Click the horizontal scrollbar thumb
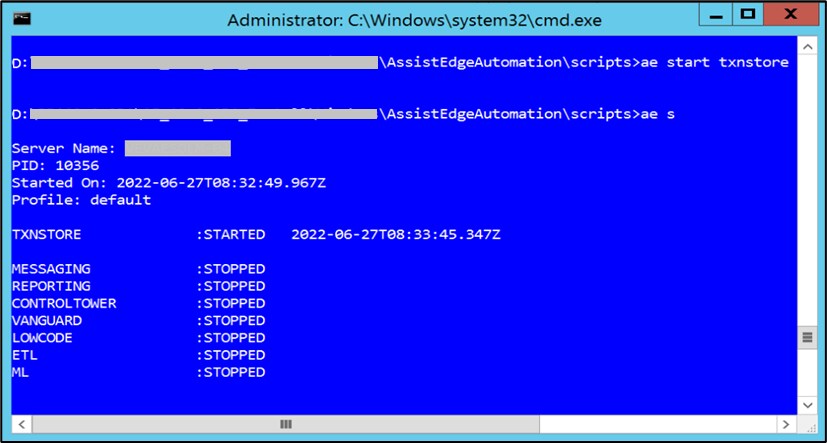Viewport: 827px width, 443px height. [x=286, y=424]
